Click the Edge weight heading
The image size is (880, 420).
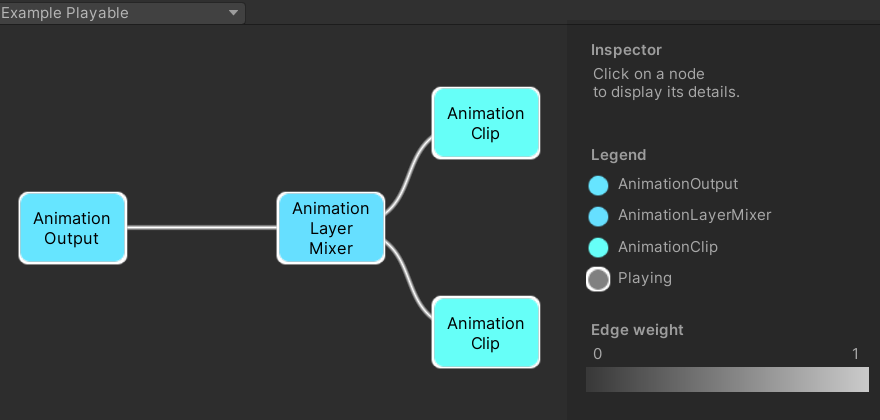point(637,330)
